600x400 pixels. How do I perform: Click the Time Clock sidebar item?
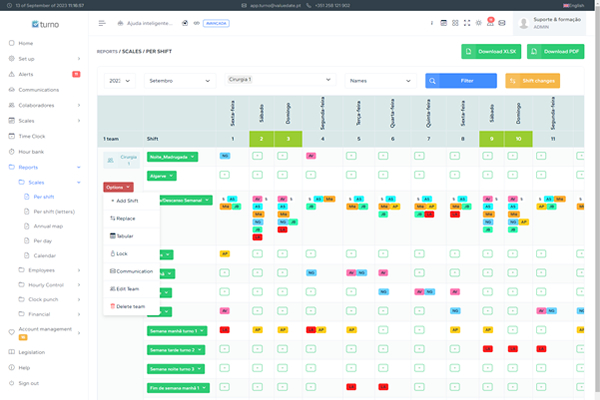tap(33, 134)
